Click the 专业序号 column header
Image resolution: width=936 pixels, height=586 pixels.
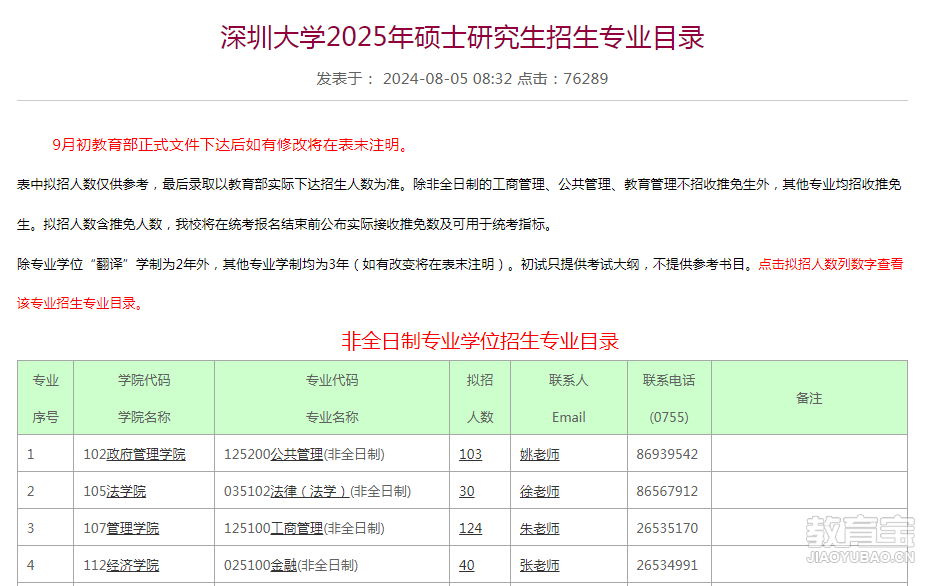(45, 398)
